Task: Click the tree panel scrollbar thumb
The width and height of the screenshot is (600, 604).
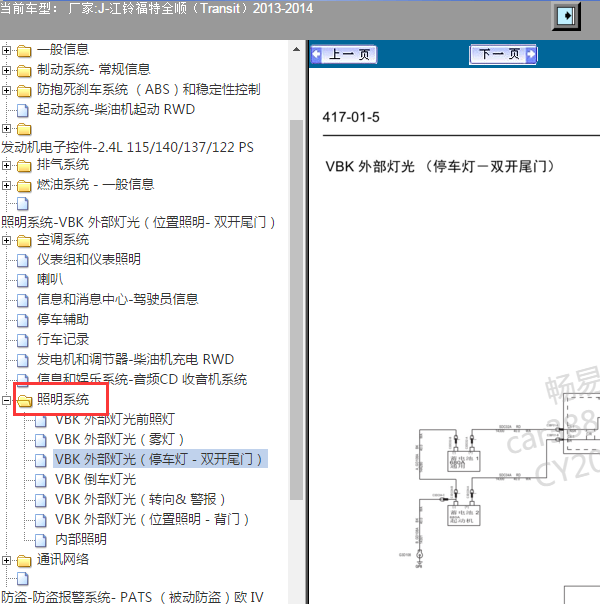Action: point(296,310)
